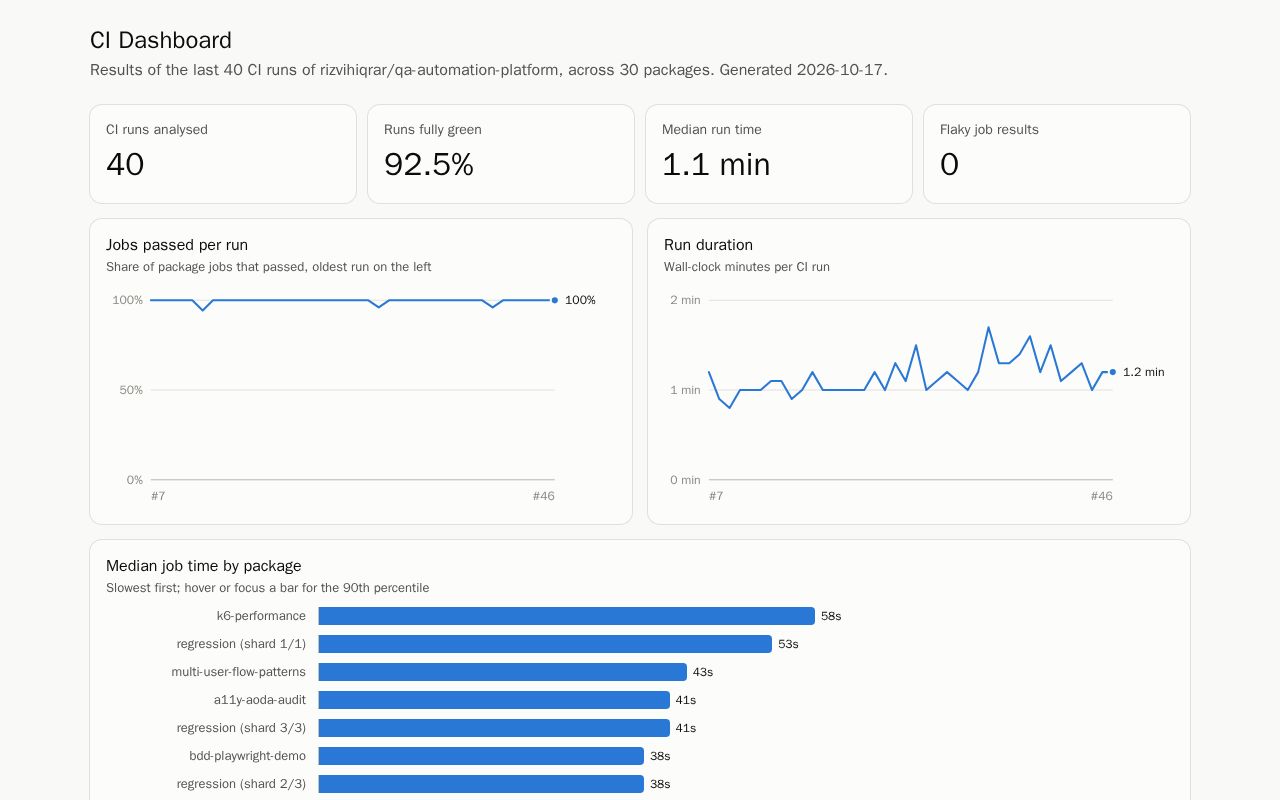Image resolution: width=1280 pixels, height=800 pixels.
Task: Select the regression (shard 1/1) bar
Action: point(545,644)
